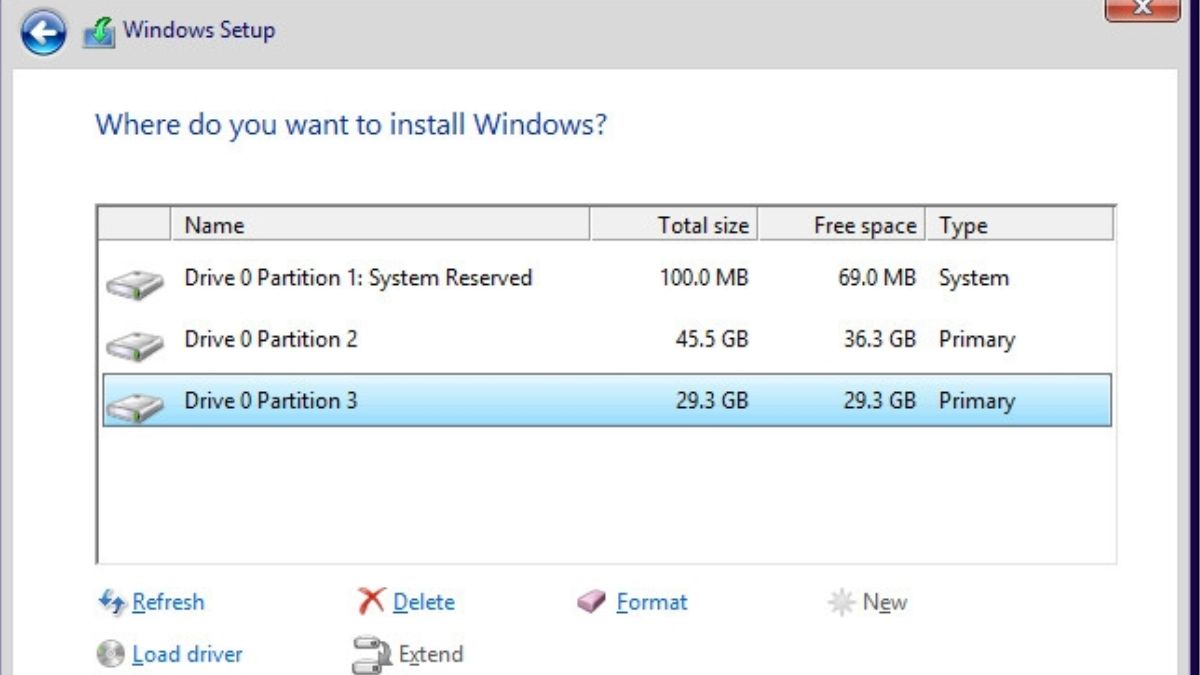Go back with the blue arrow button
Viewport: 1200px width, 675px height.
point(43,34)
